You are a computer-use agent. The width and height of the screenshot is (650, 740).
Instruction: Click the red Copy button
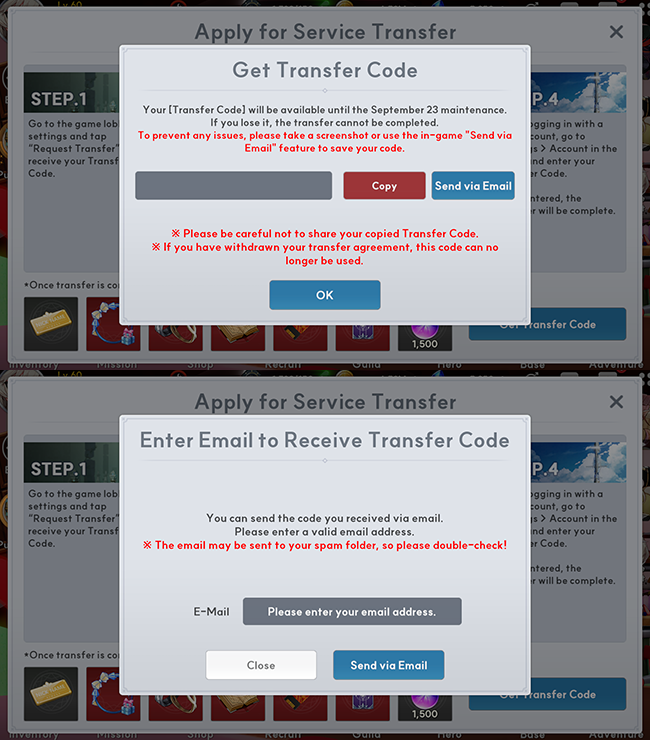(384, 185)
